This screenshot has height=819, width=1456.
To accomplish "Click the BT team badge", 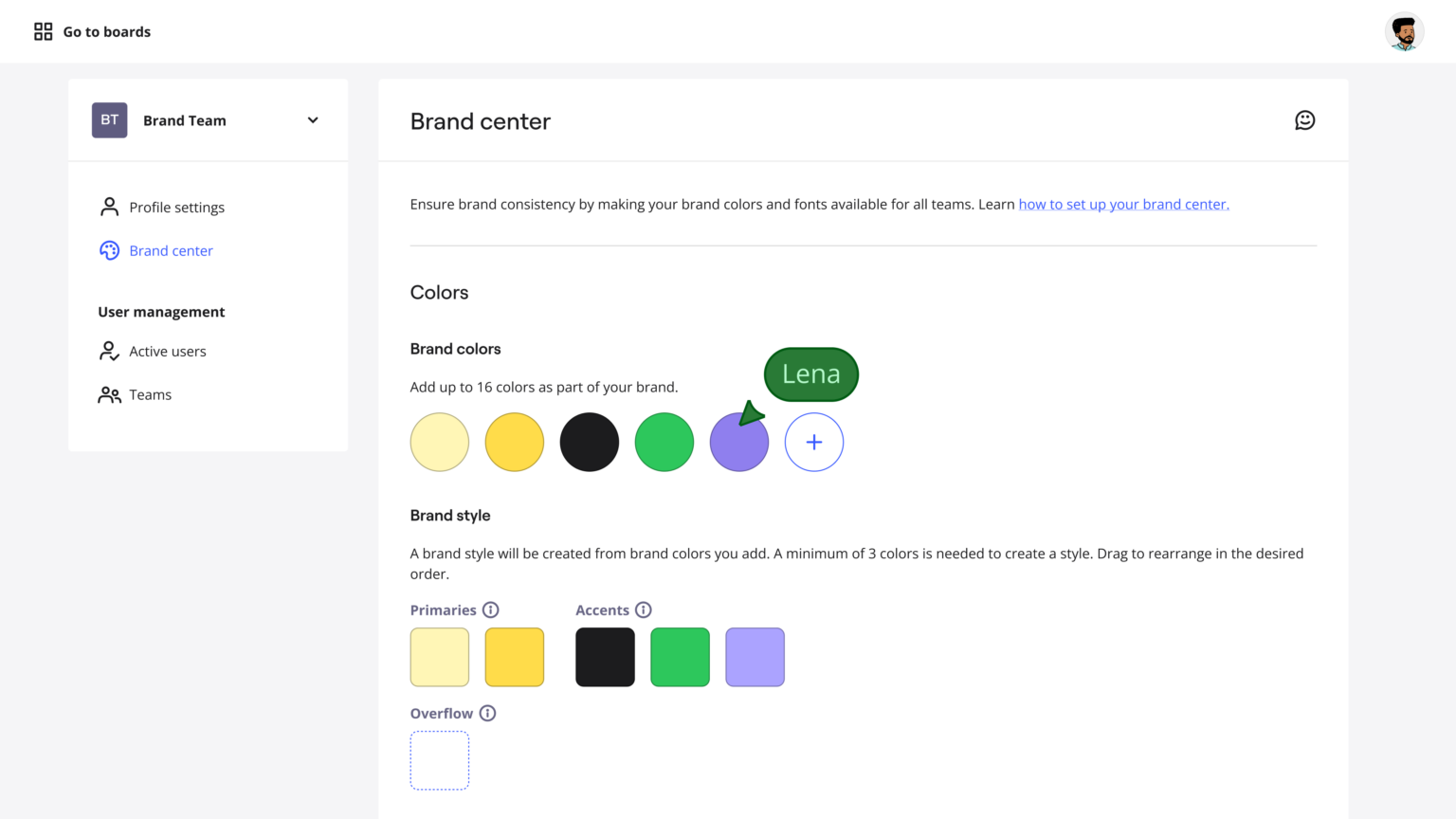I will coord(110,120).
